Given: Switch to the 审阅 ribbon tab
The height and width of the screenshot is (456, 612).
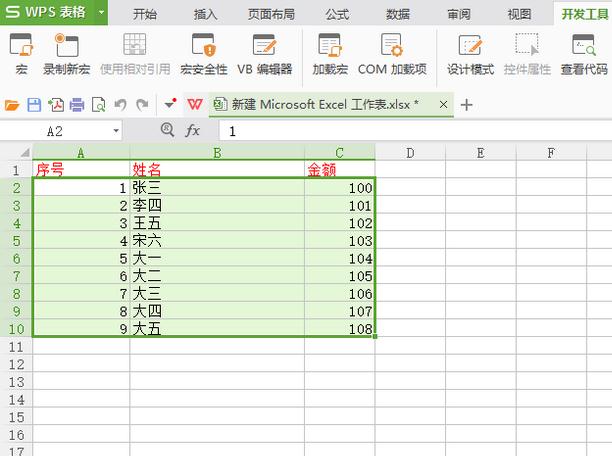Looking at the screenshot, I should point(459,14).
